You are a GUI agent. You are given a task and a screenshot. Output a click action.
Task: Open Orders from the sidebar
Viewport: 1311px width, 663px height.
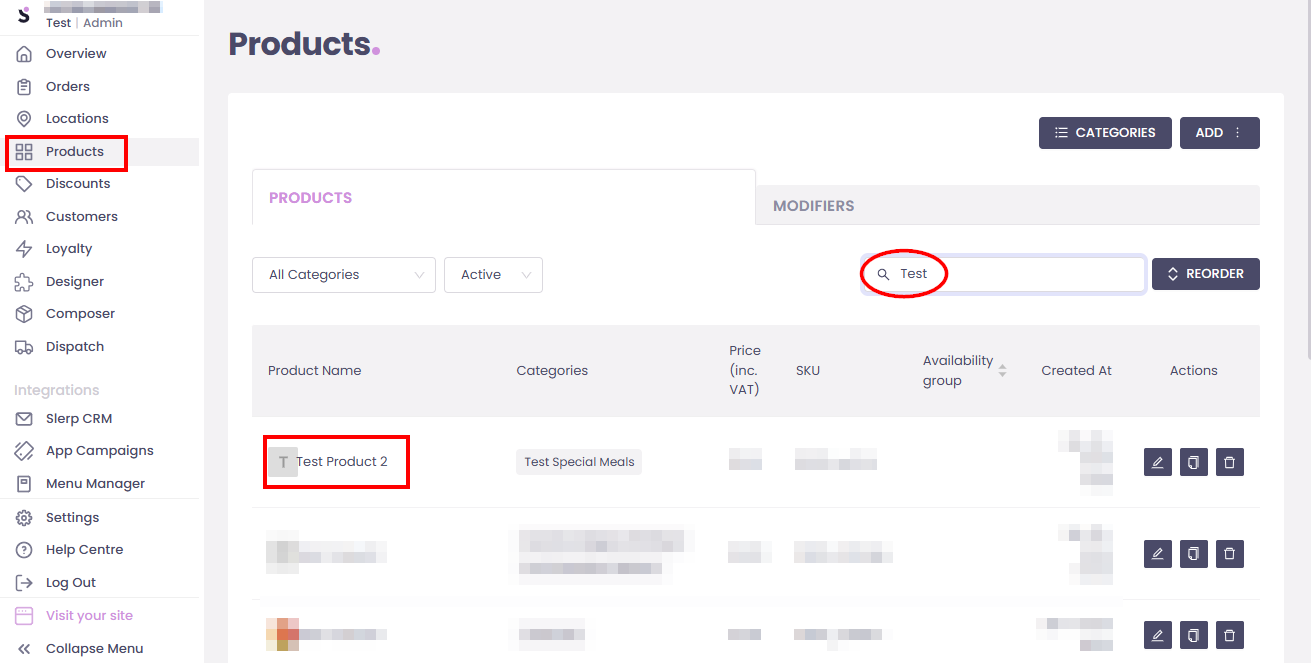click(x=67, y=86)
